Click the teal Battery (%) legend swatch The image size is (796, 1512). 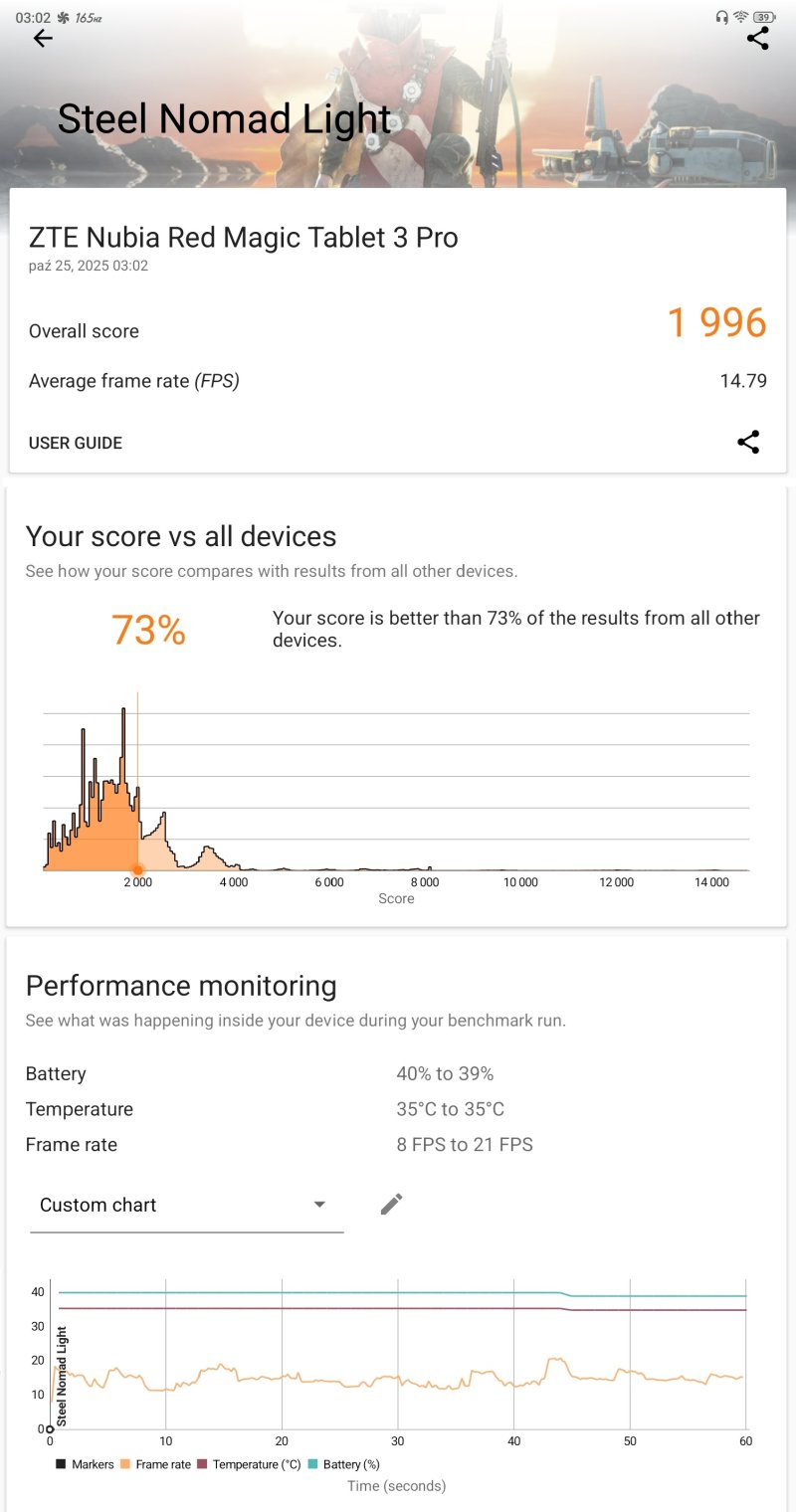click(313, 1464)
